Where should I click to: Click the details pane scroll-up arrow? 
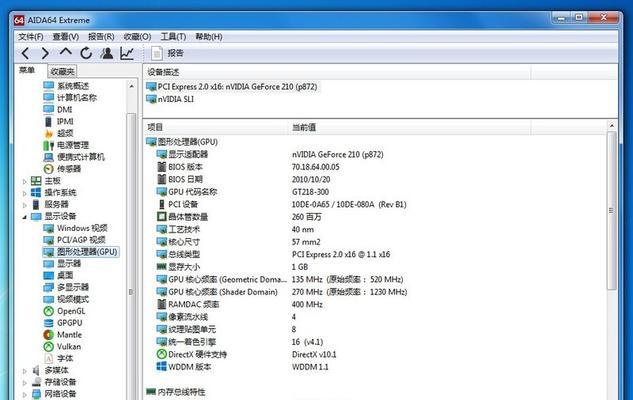point(612,126)
